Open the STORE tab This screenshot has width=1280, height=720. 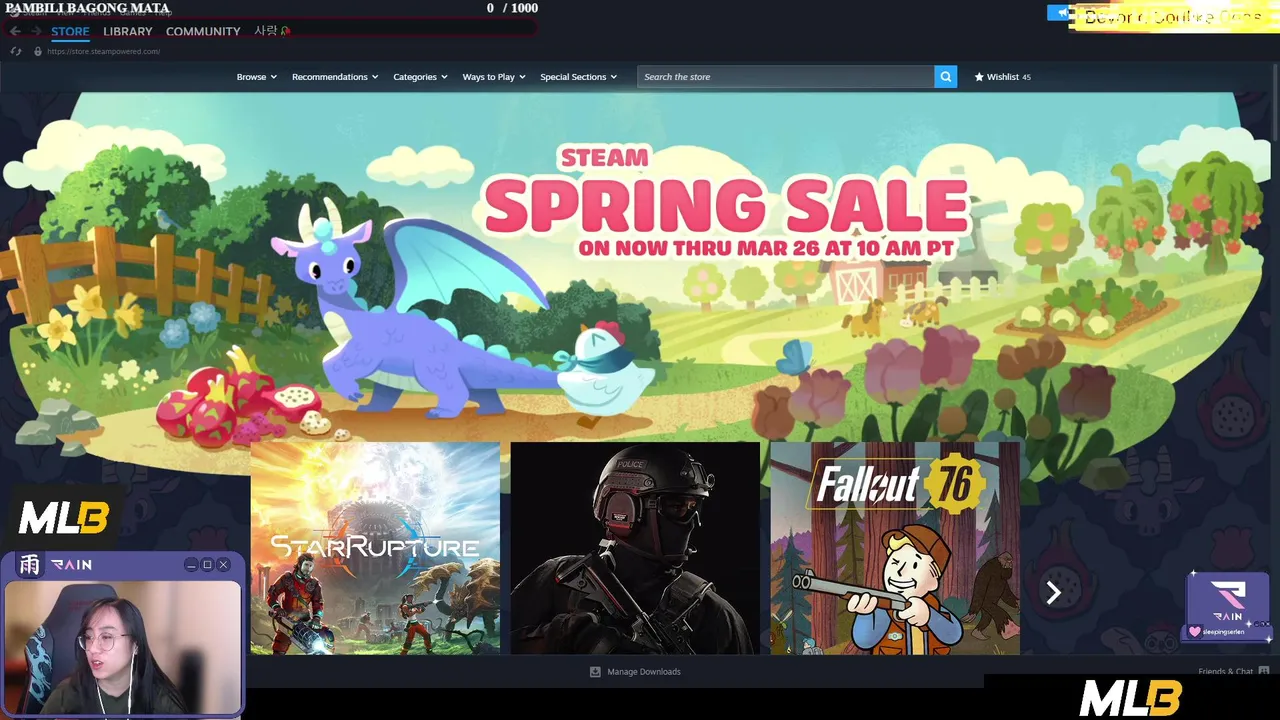(x=70, y=31)
